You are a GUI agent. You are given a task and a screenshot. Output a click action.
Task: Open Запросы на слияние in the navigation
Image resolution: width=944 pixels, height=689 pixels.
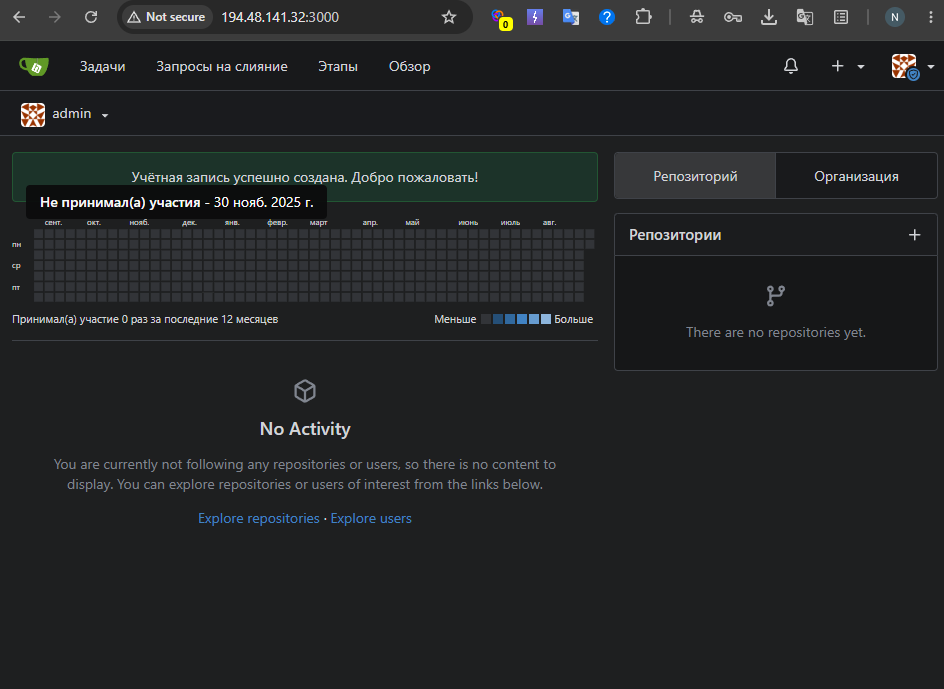click(222, 66)
